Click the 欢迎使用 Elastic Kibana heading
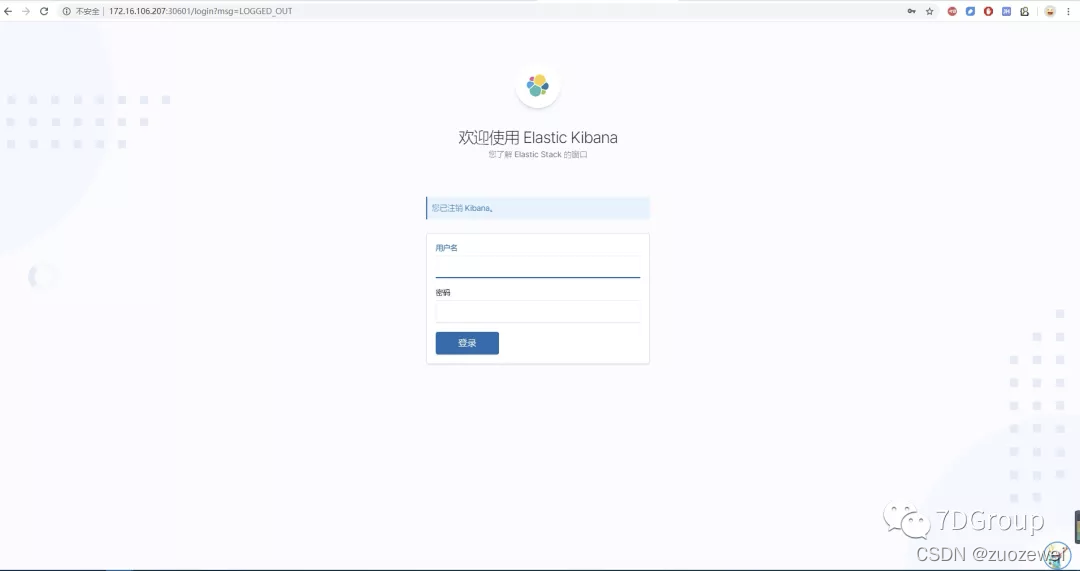1080x571 pixels. [538, 137]
